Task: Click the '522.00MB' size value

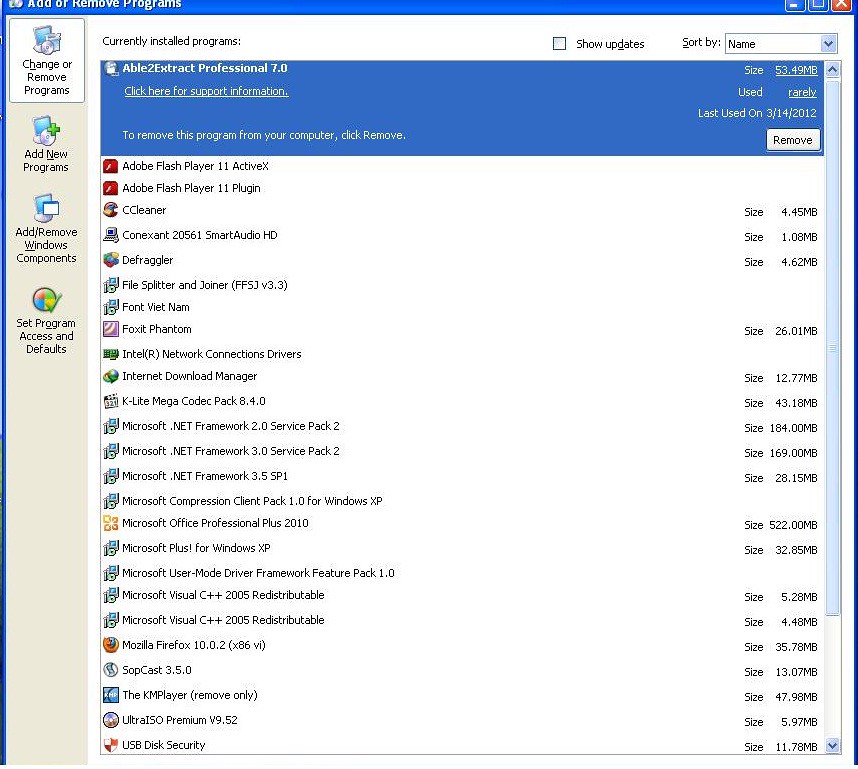Action: (793, 525)
